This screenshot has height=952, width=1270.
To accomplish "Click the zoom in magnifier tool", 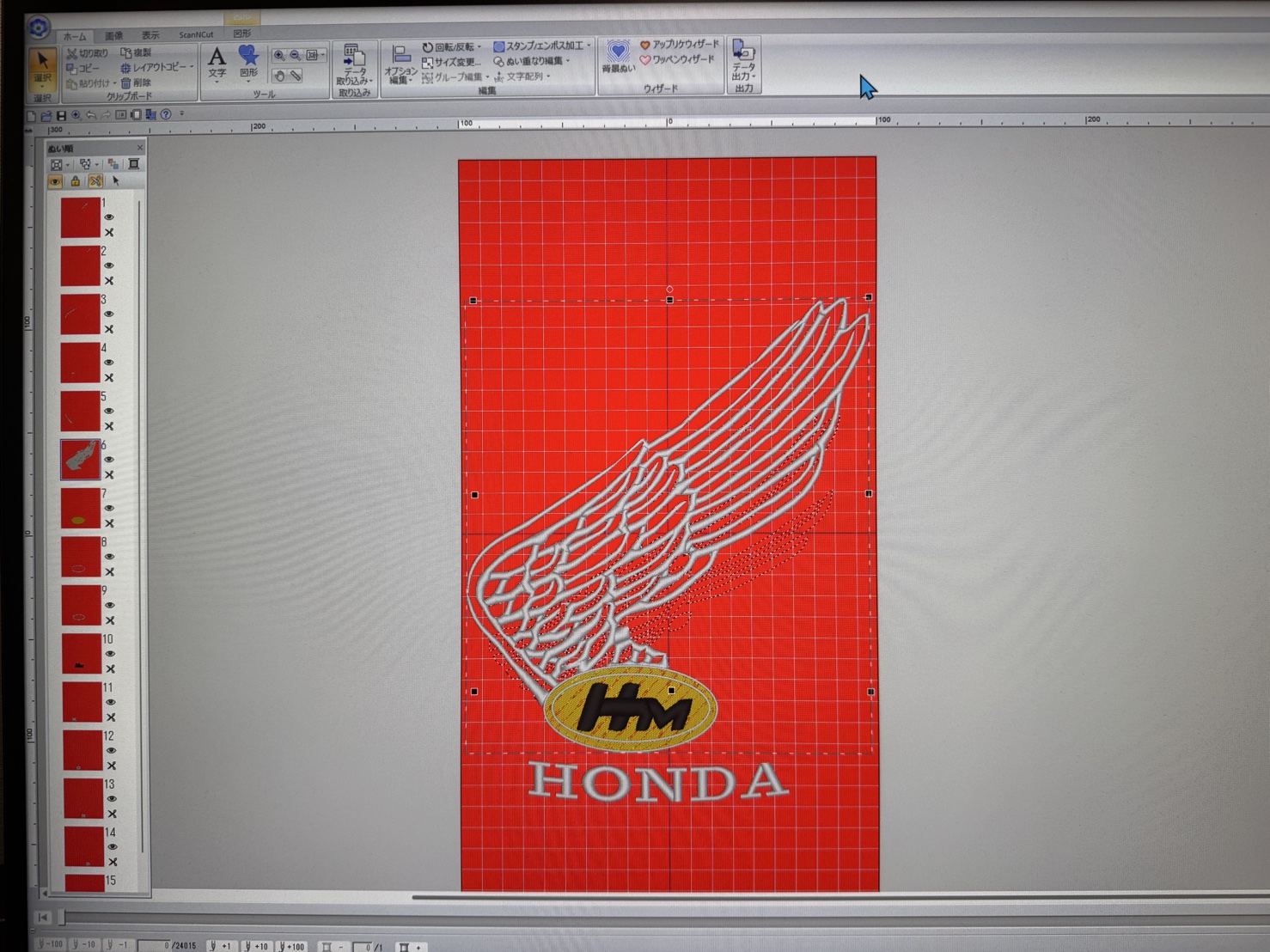I will coord(279,55).
